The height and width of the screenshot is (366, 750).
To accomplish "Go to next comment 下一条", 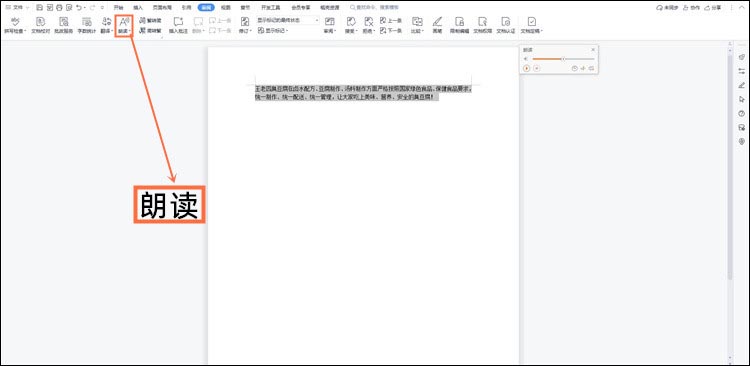I will pos(220,31).
